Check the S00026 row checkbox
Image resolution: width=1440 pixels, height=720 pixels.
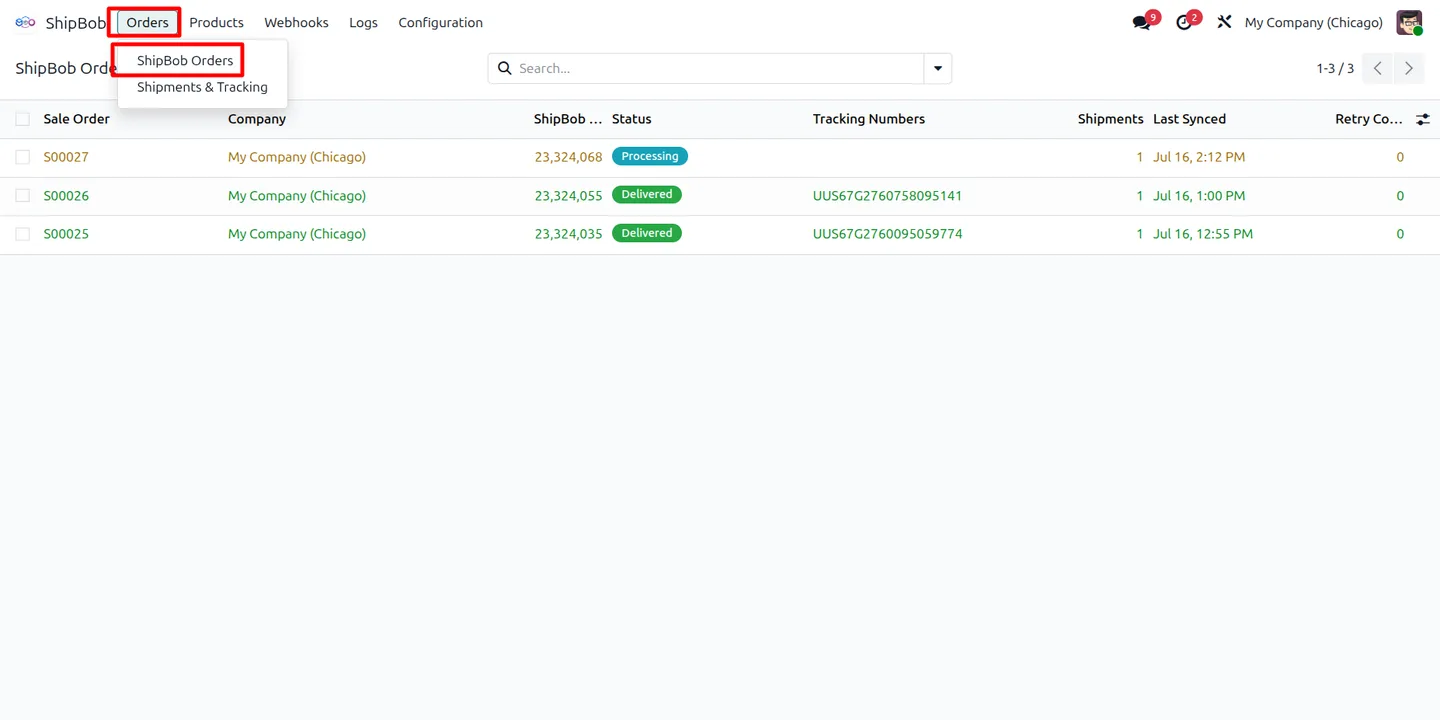pos(22,196)
